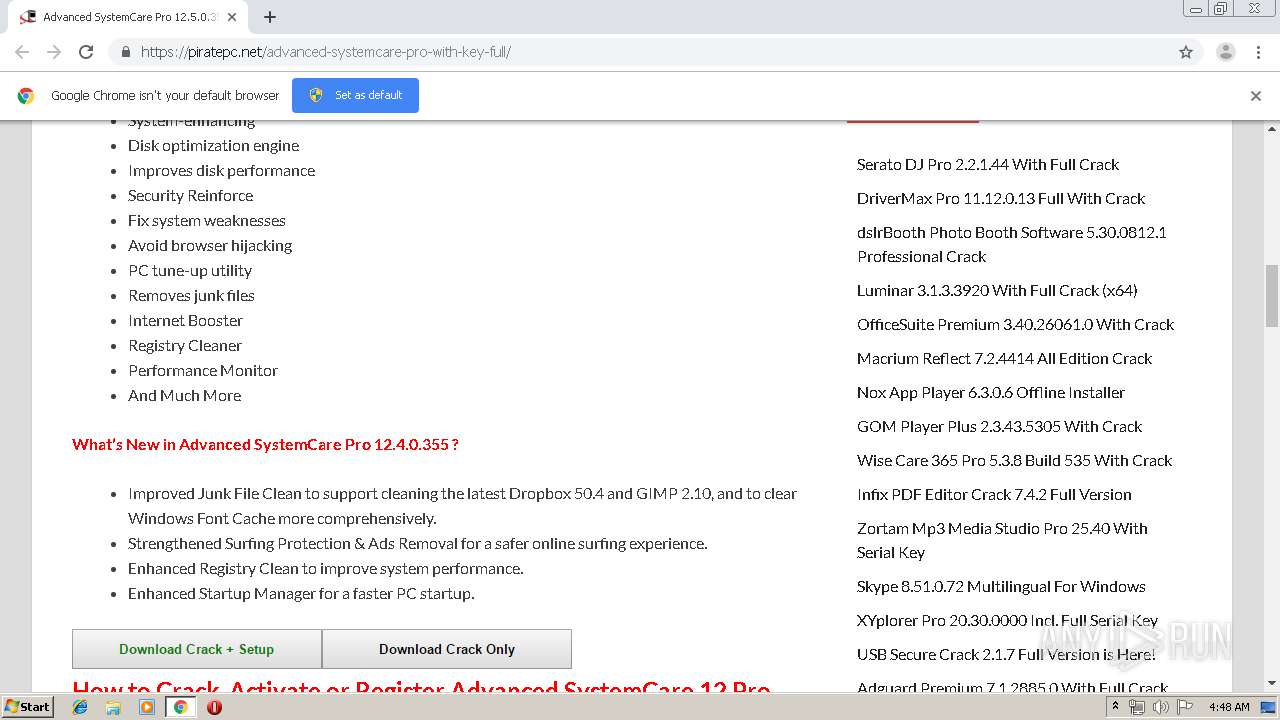This screenshot has width=1280, height=720.
Task: Open Windows Explorer from taskbar
Action: tap(114, 707)
